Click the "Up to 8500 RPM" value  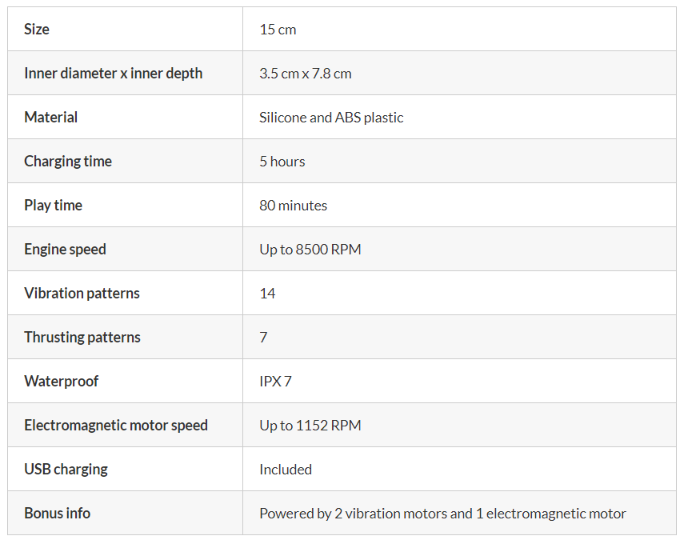(x=310, y=249)
